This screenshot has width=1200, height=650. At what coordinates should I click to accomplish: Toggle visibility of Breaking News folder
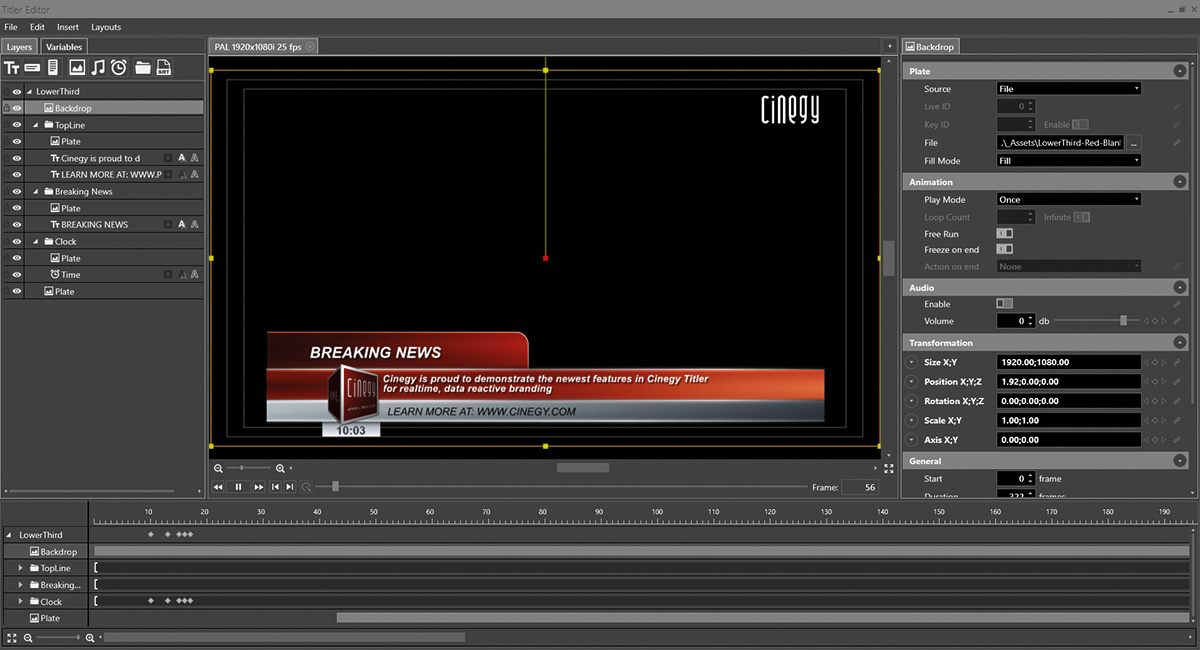[17, 191]
